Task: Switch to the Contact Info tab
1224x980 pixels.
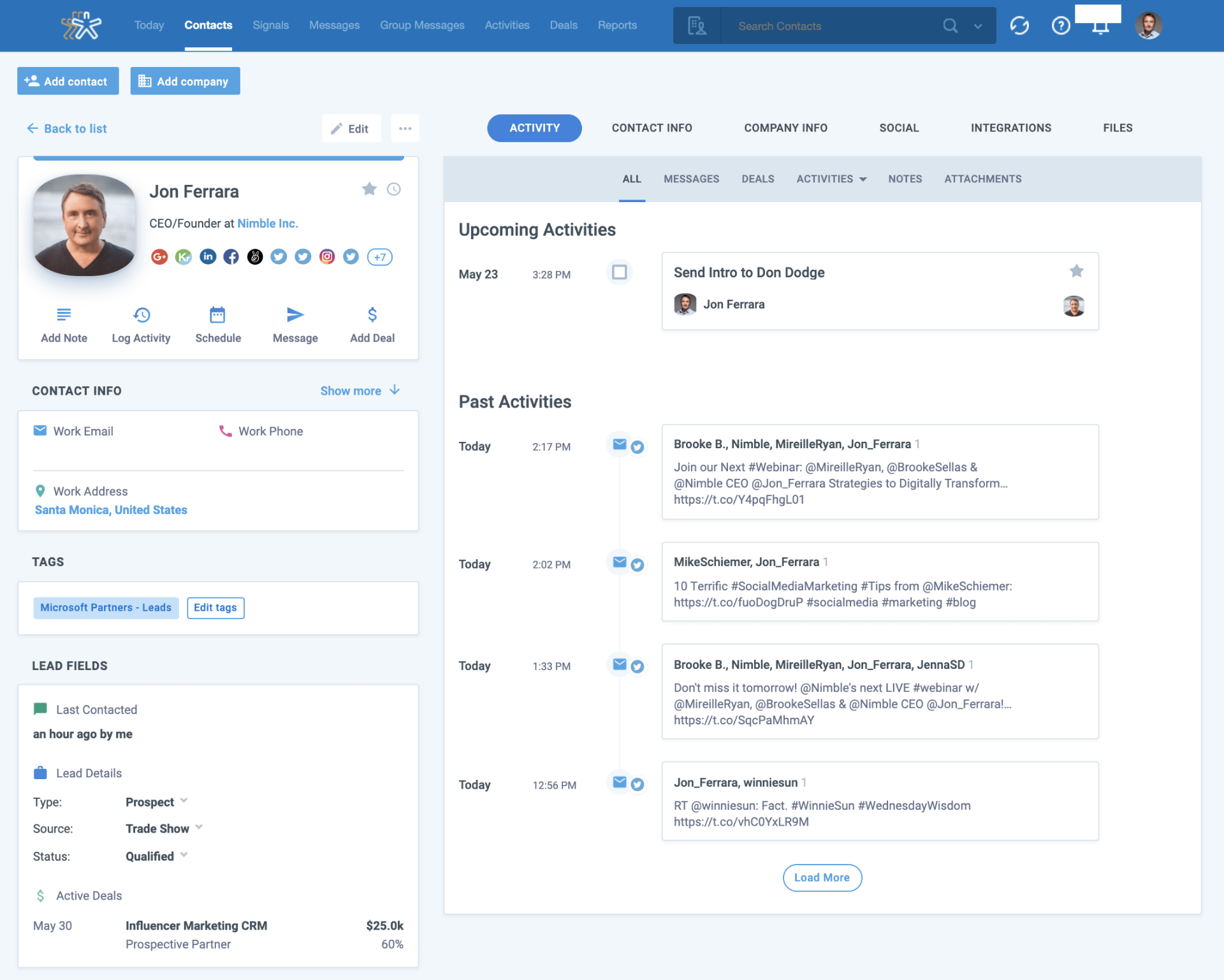Action: (652, 128)
